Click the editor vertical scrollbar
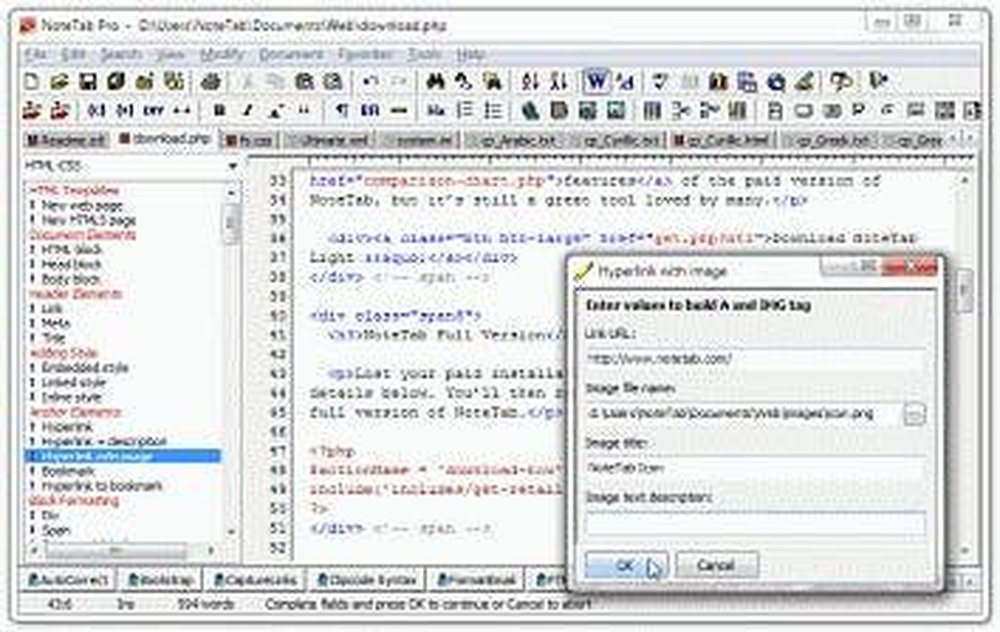1000x632 pixels. (965, 291)
